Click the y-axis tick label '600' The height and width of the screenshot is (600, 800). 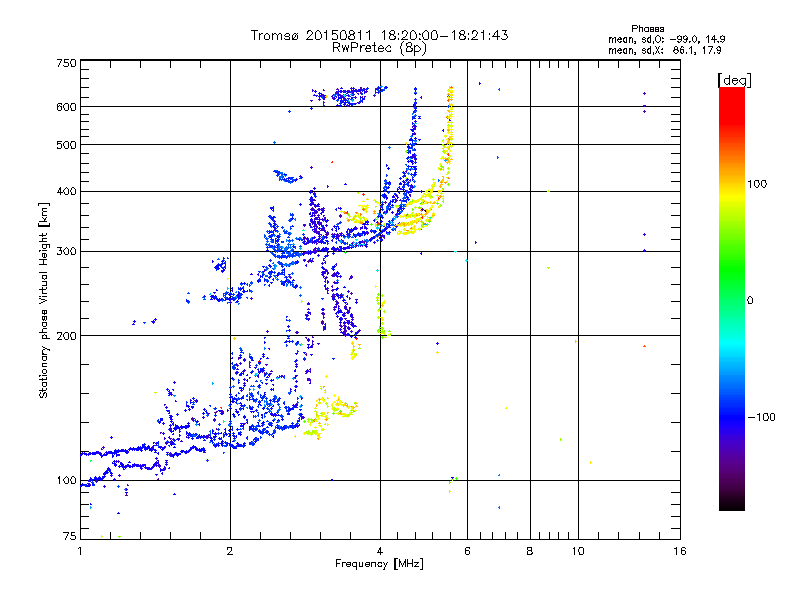[x=66, y=107]
